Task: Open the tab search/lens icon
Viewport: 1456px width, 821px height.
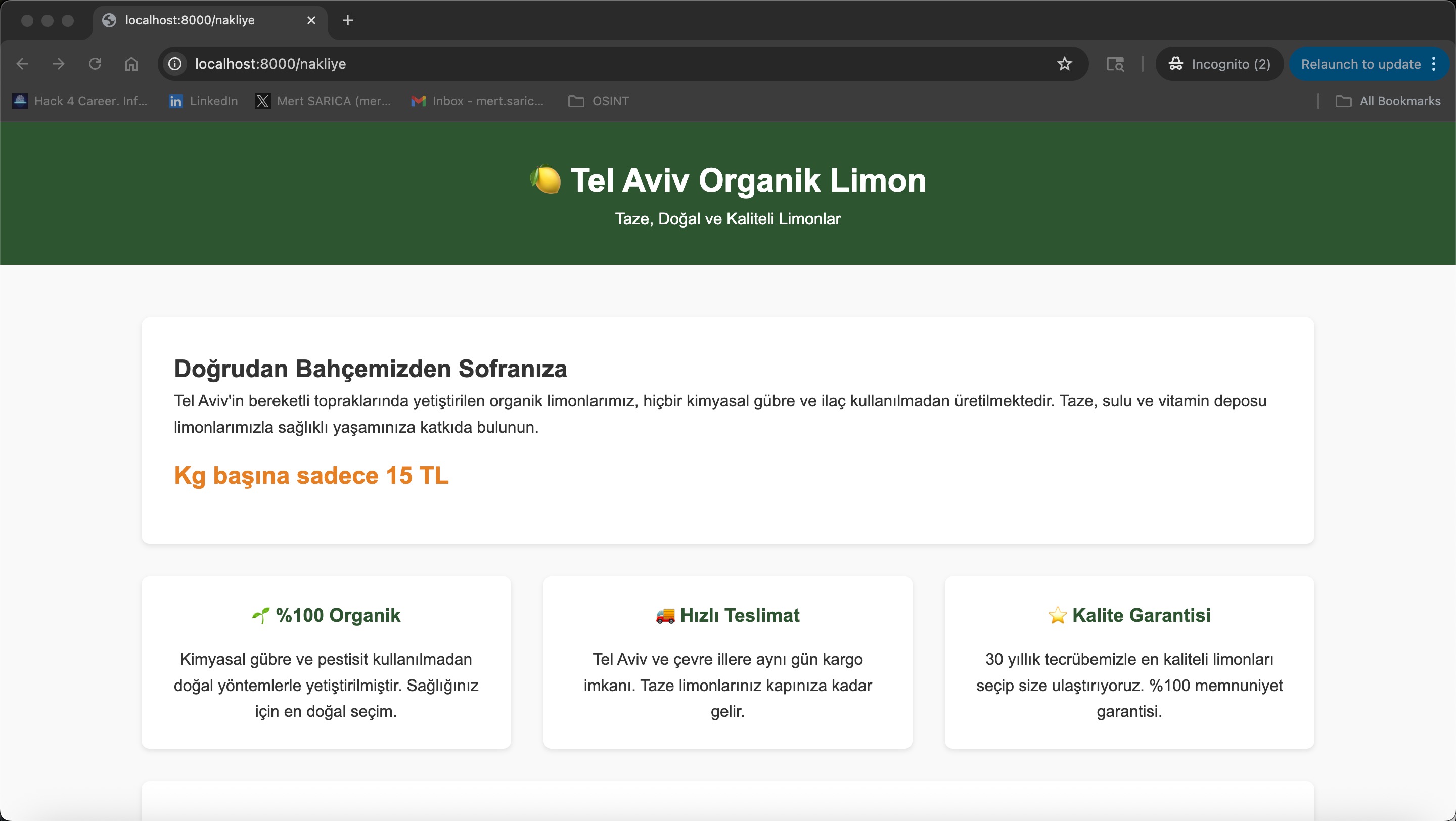Action: 1115,64
